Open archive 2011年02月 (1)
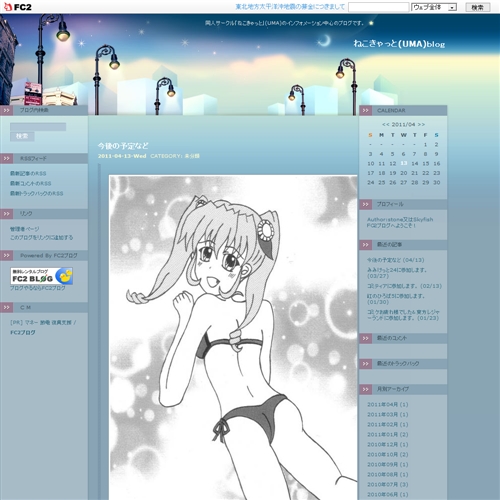Image resolution: width=500 pixels, height=500 pixels. (x=388, y=424)
